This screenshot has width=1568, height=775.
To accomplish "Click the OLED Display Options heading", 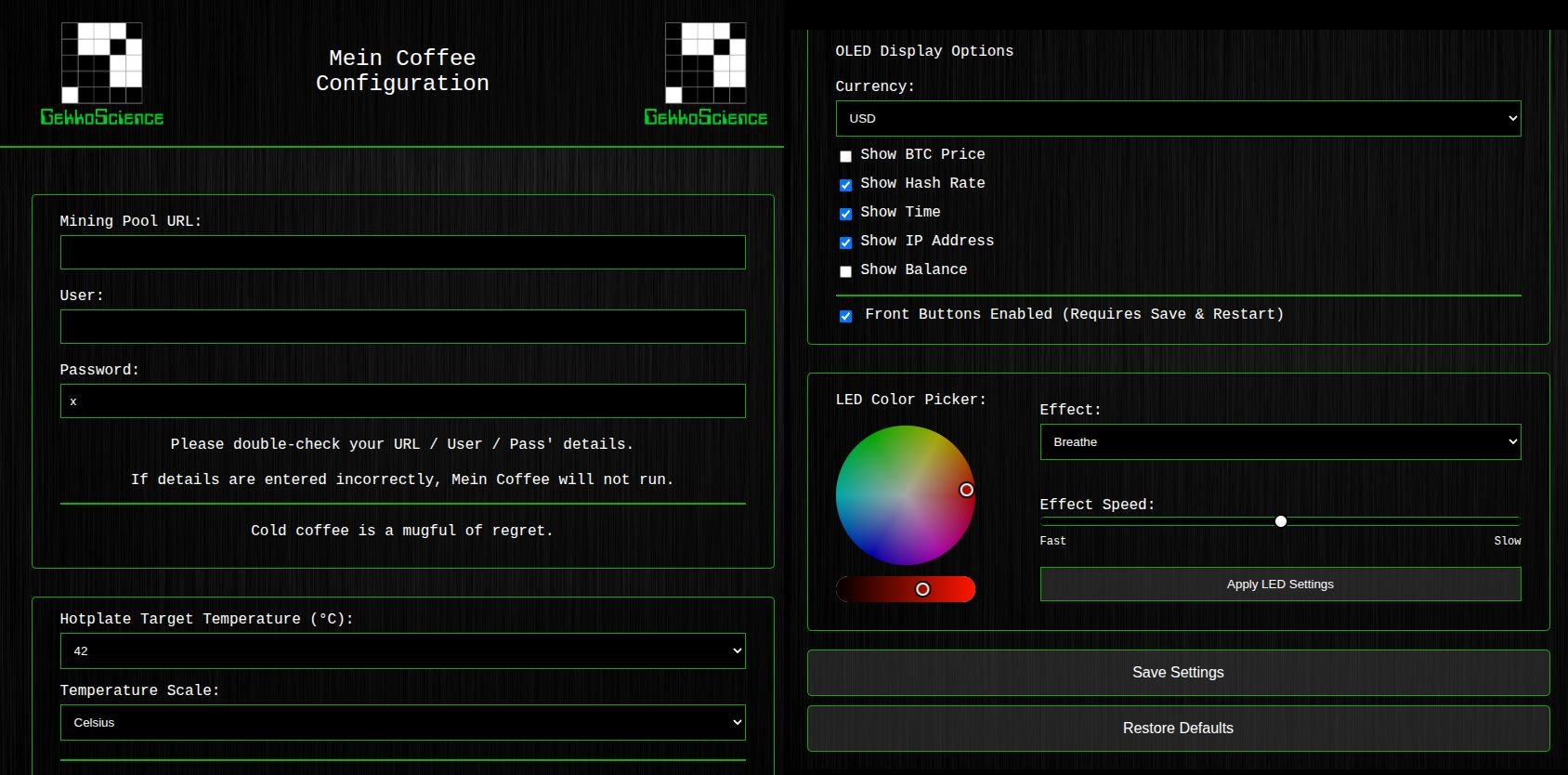I will [x=924, y=51].
